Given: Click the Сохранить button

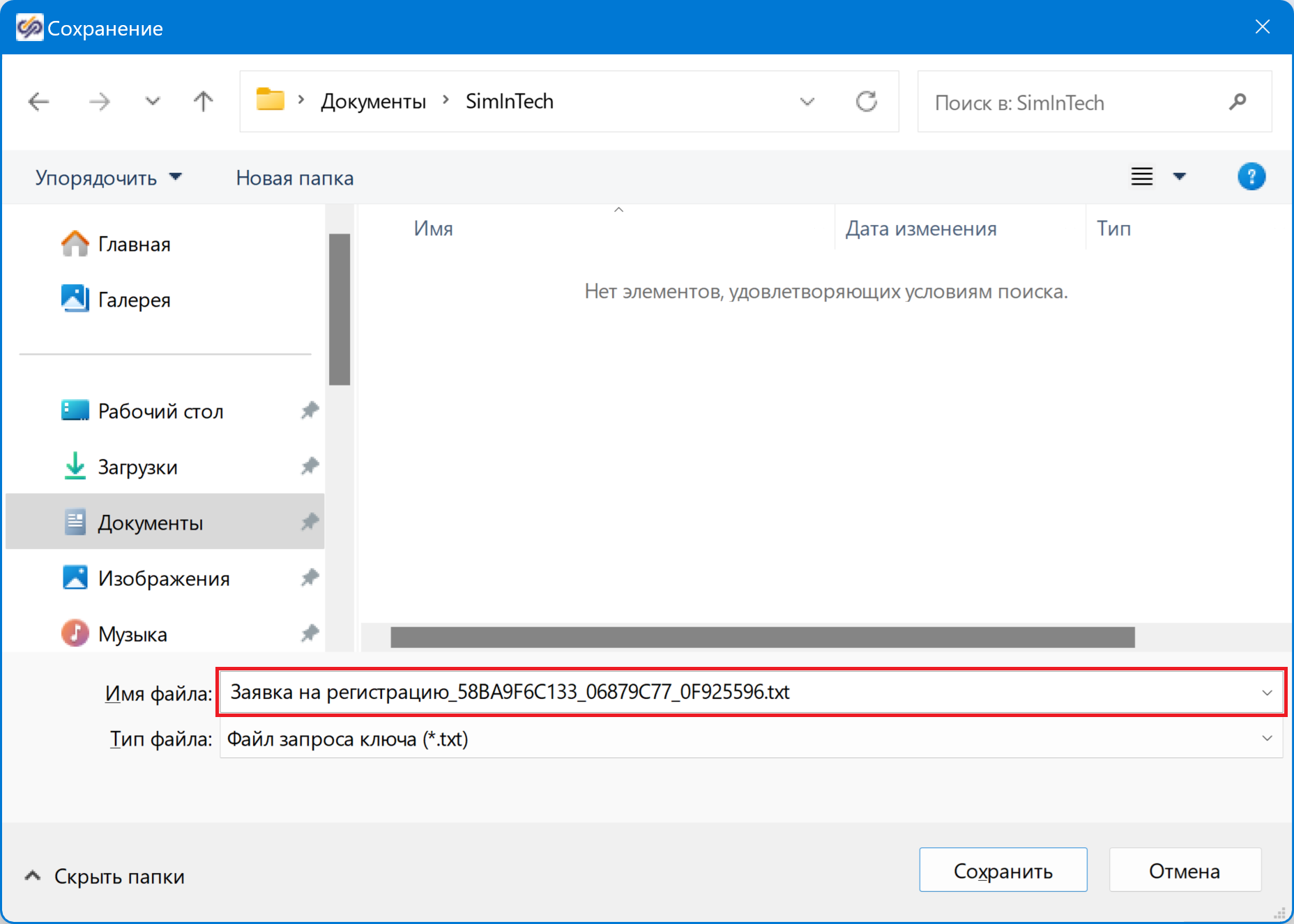Looking at the screenshot, I should point(1003,870).
